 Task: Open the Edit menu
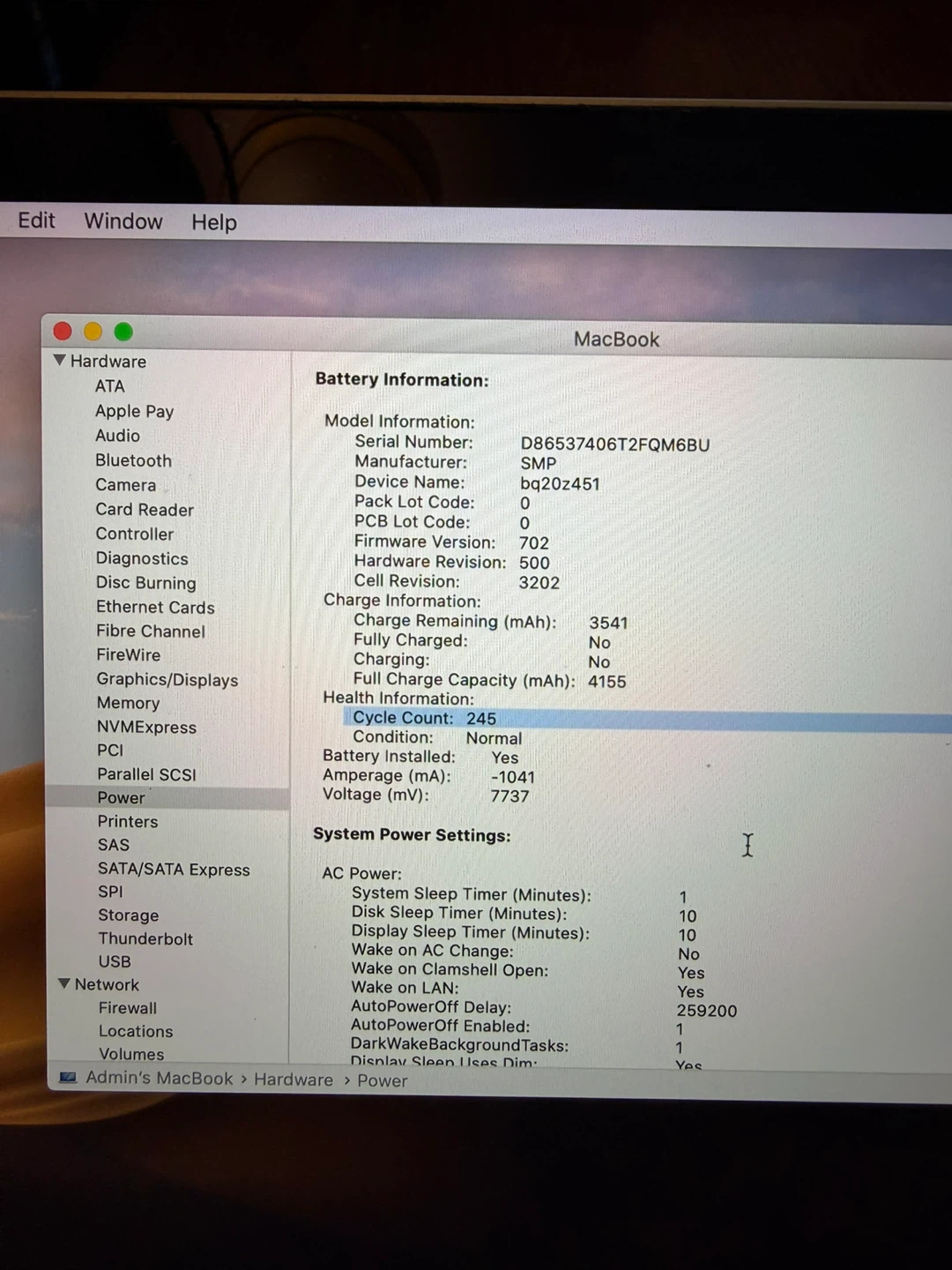click(x=36, y=220)
